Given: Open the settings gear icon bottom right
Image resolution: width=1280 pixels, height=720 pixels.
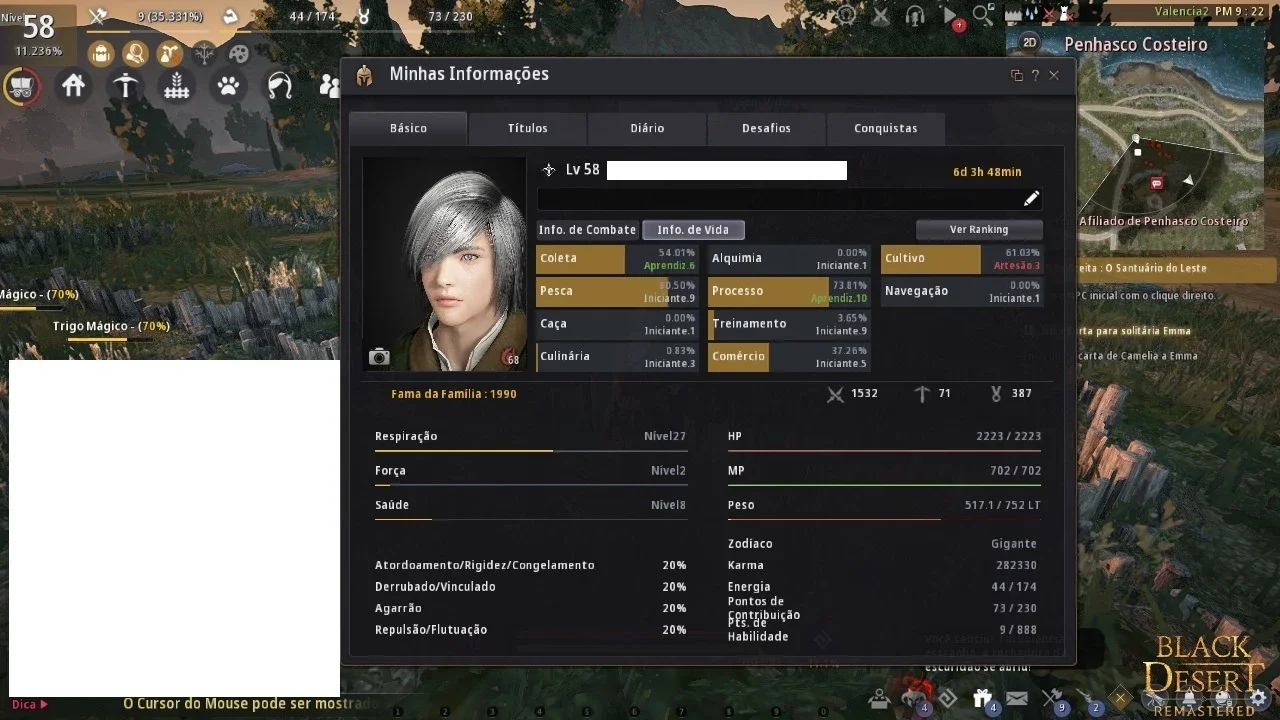Looking at the screenshot, I should tap(1258, 698).
